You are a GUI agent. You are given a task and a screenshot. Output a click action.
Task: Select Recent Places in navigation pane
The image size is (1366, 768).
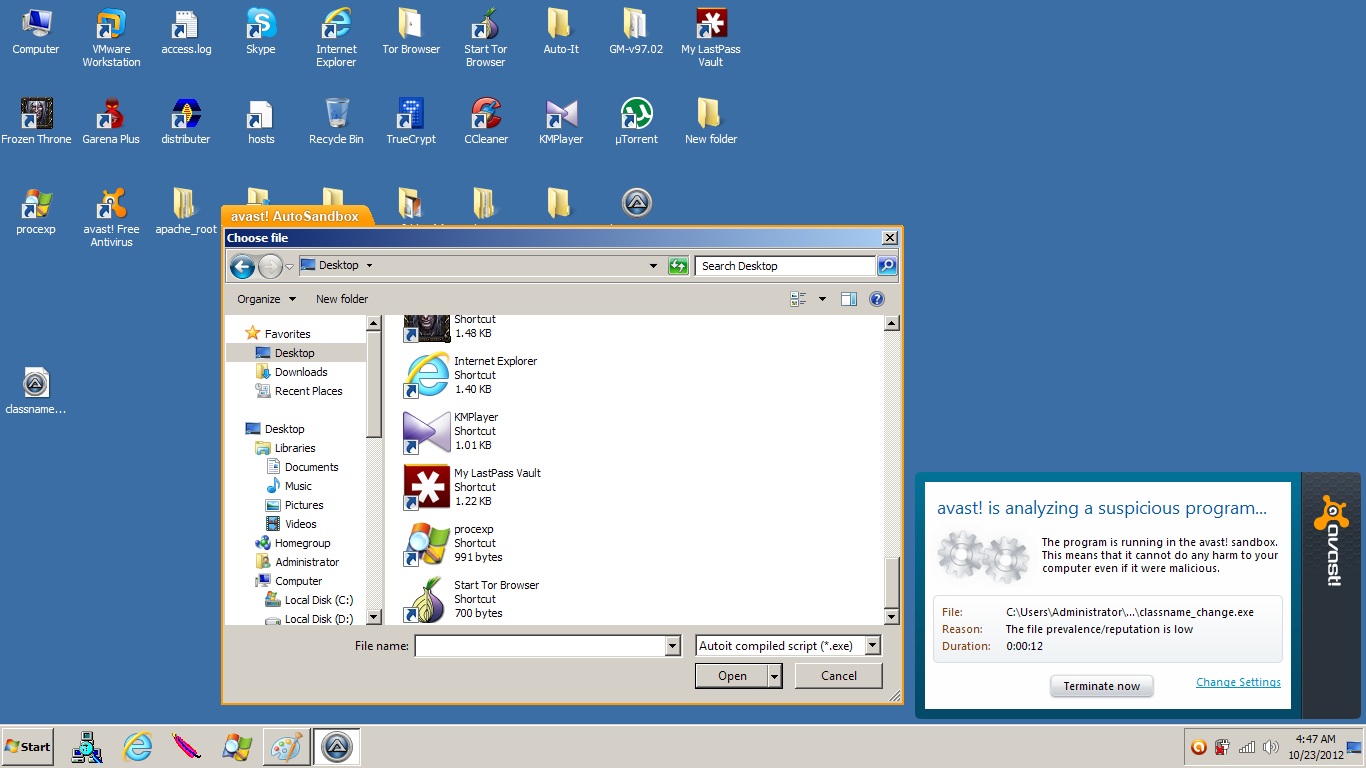[x=308, y=391]
